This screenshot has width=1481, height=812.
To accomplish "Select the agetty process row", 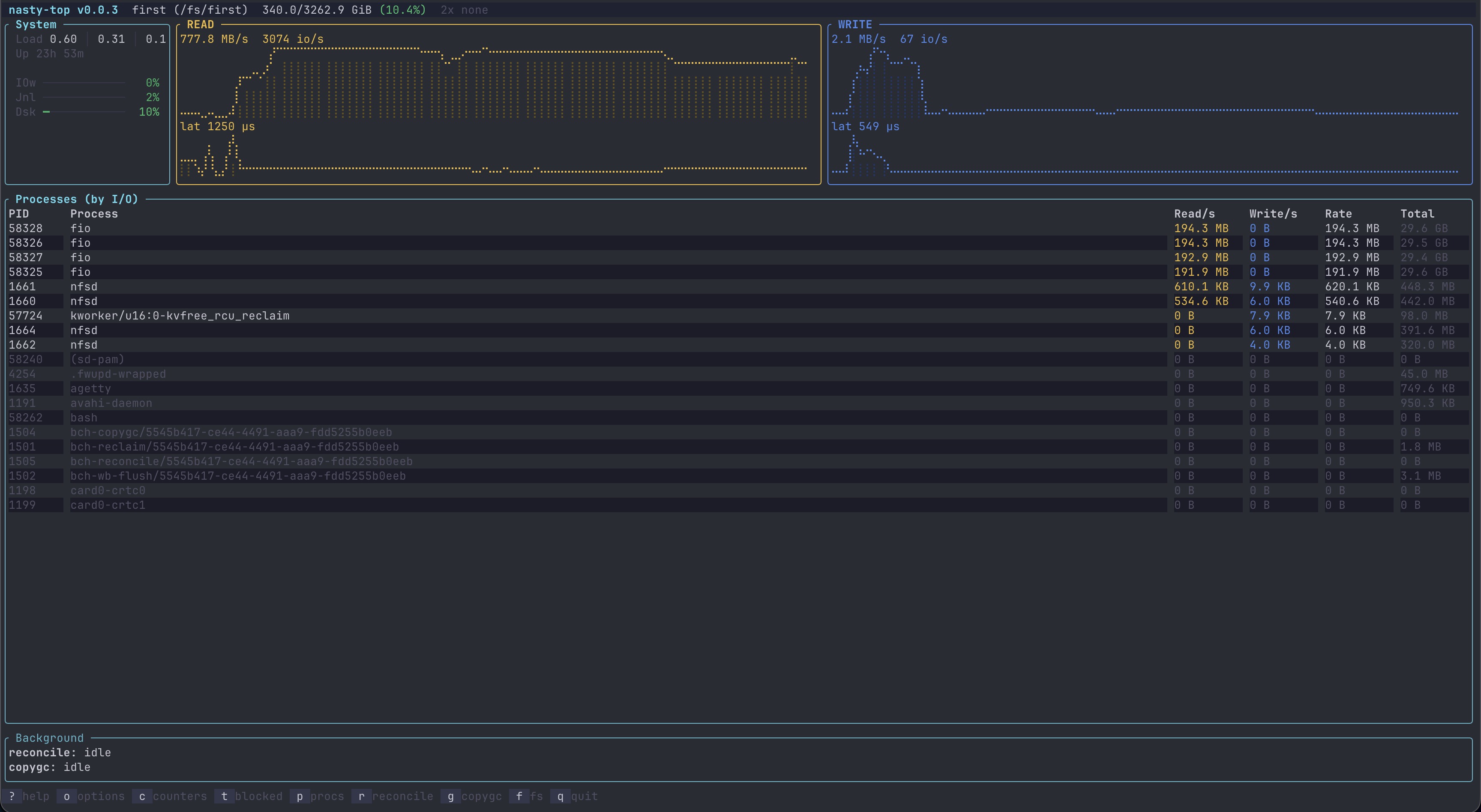I will 738,388.
